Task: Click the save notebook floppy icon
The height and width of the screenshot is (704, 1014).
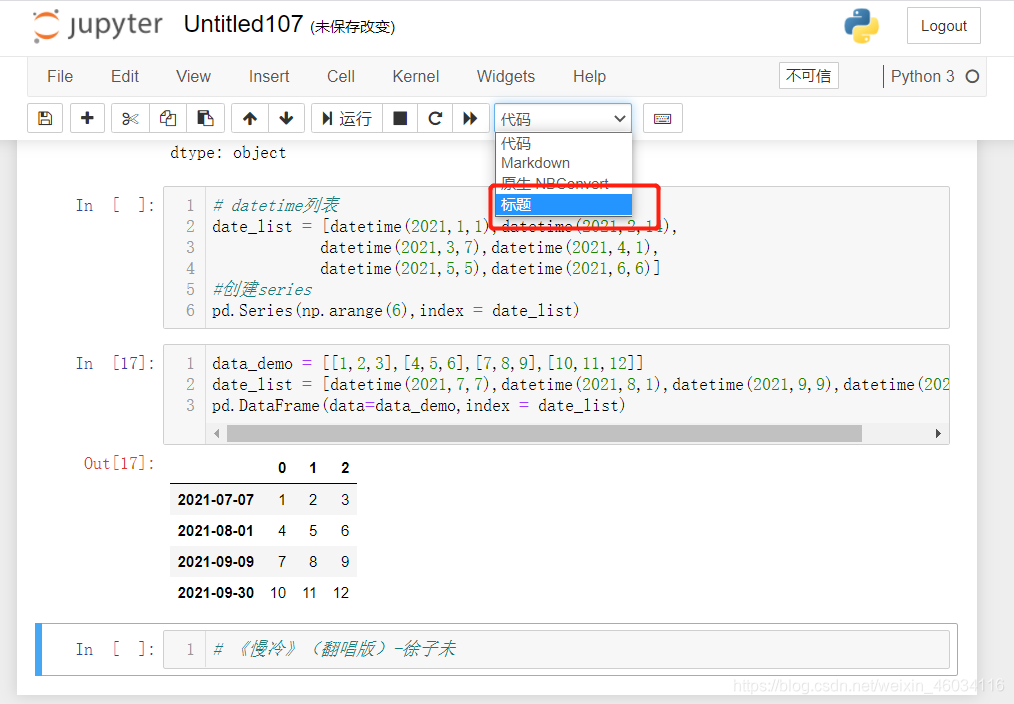Action: (x=45, y=118)
